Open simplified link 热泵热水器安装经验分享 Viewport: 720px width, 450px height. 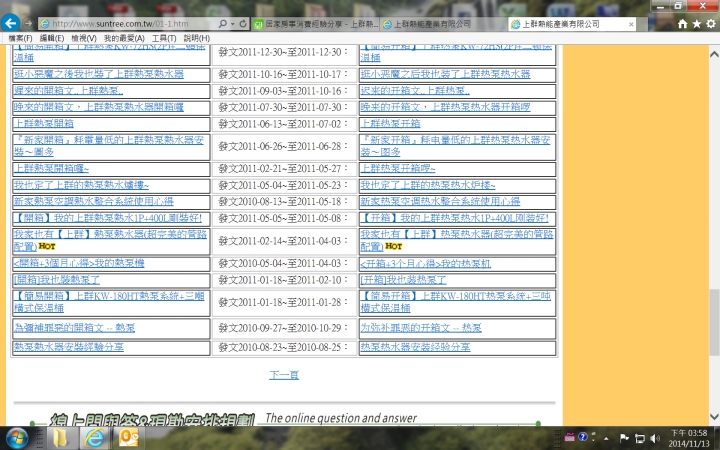(416, 347)
